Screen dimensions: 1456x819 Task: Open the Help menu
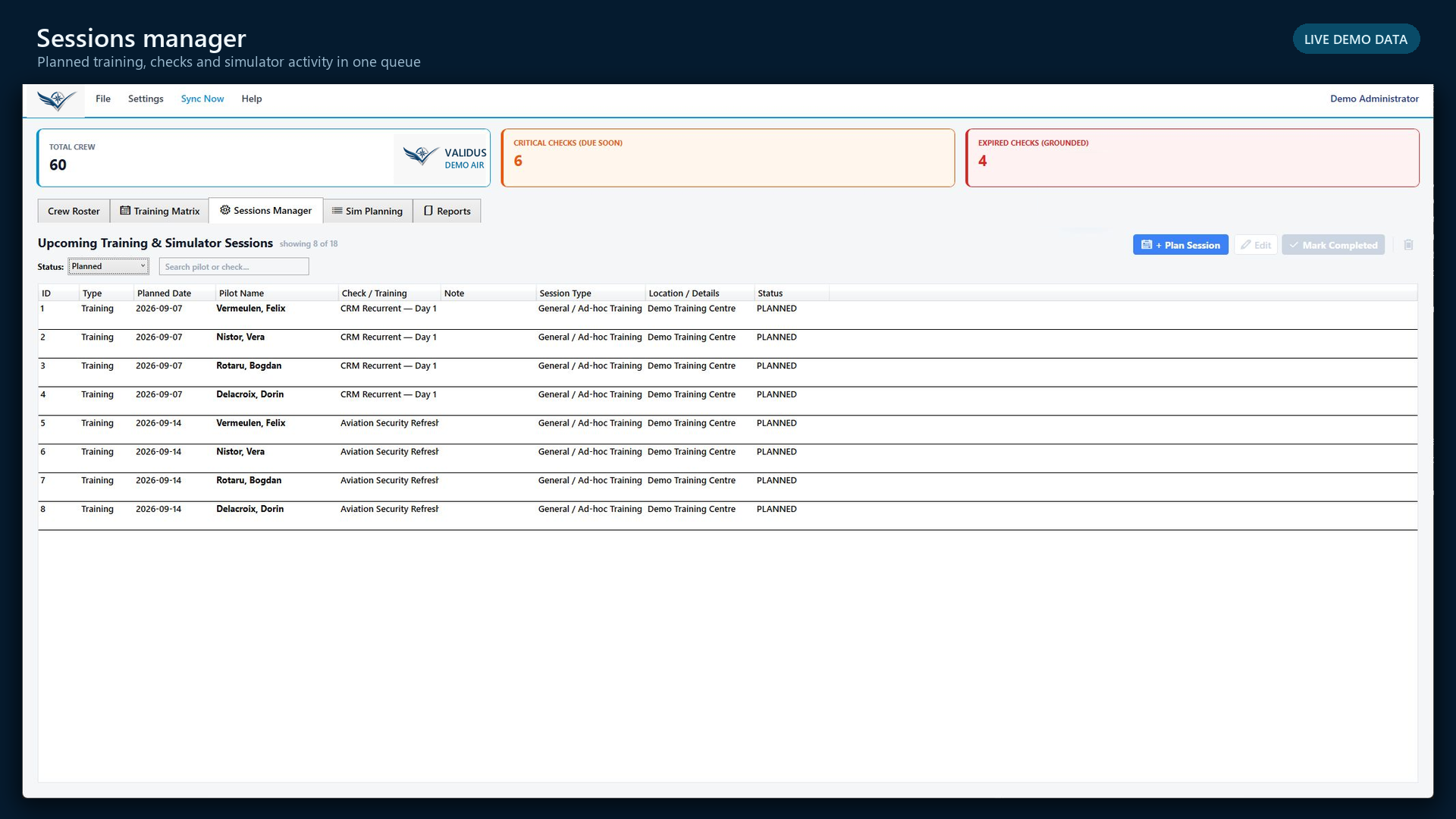tap(252, 99)
